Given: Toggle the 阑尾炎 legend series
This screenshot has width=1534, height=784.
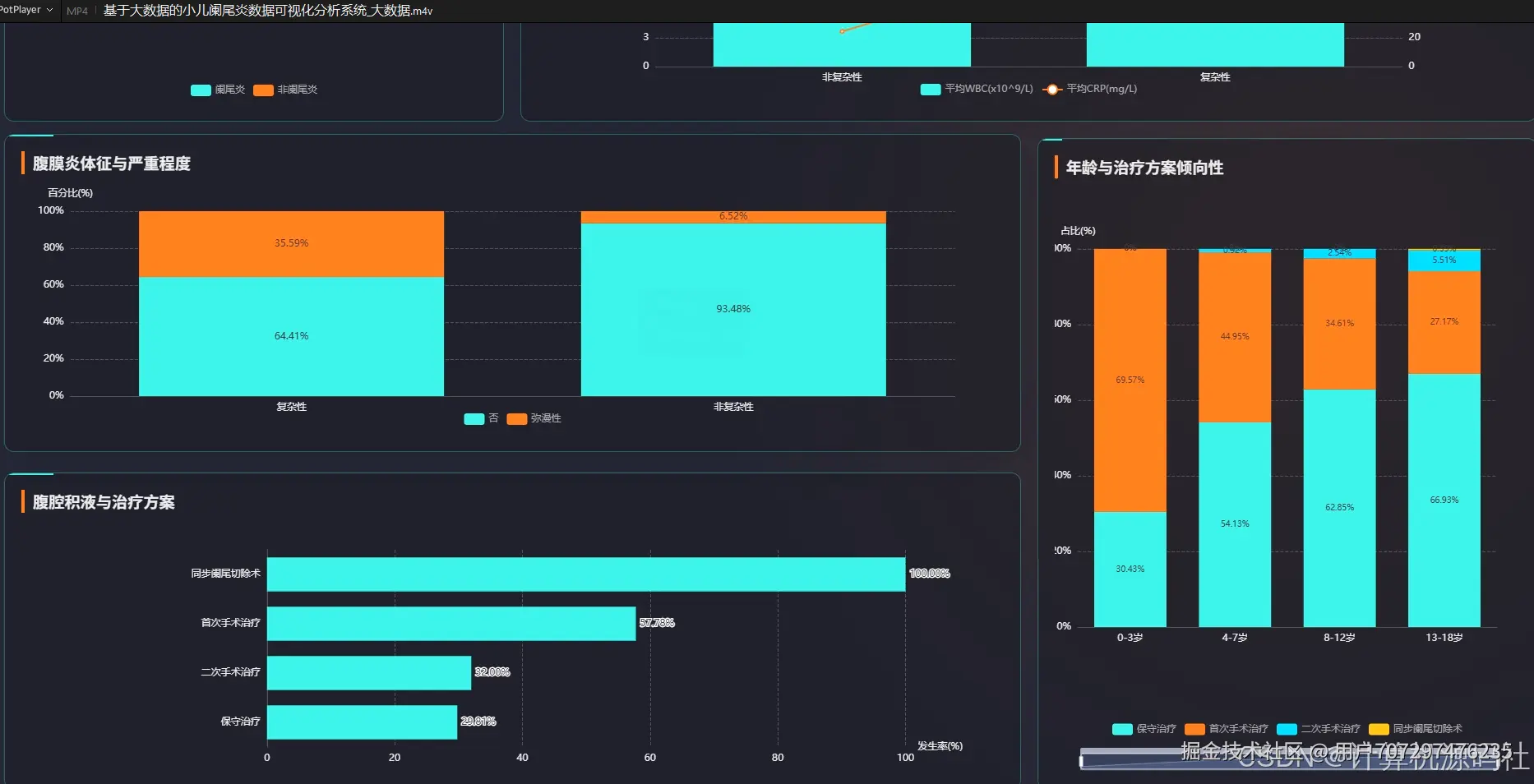Looking at the screenshot, I should (x=201, y=90).
